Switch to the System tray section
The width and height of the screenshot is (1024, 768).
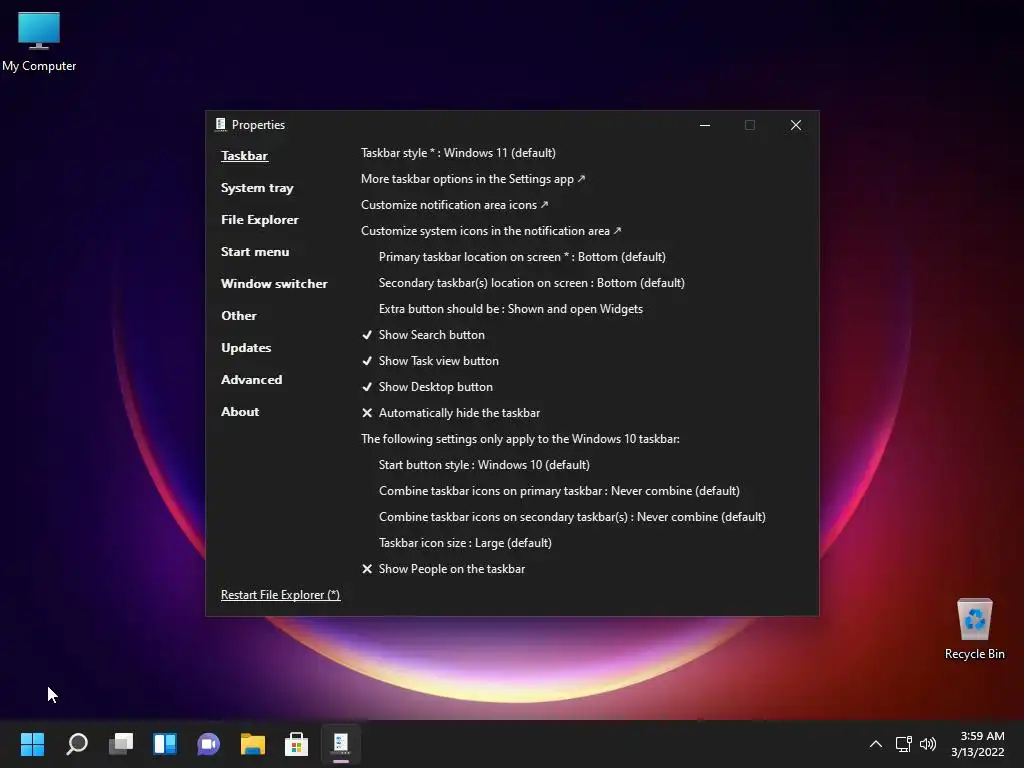click(257, 188)
